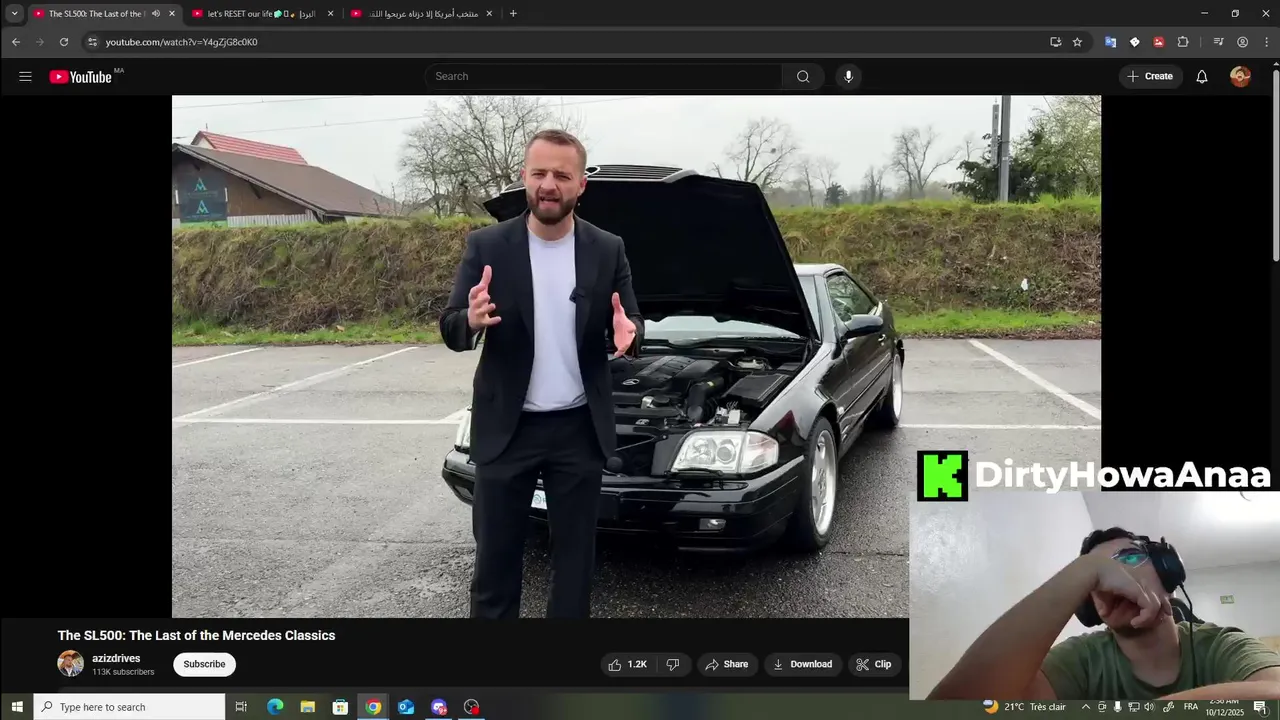The width and height of the screenshot is (1280, 720).
Task: Click Windows taskbar search box
Action: [x=130, y=707]
